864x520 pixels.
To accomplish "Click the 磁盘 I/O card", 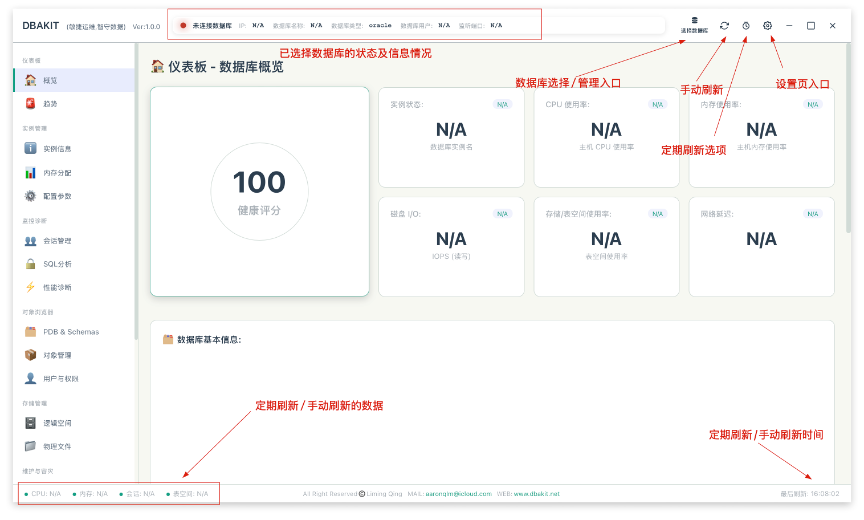I will [x=451, y=247].
